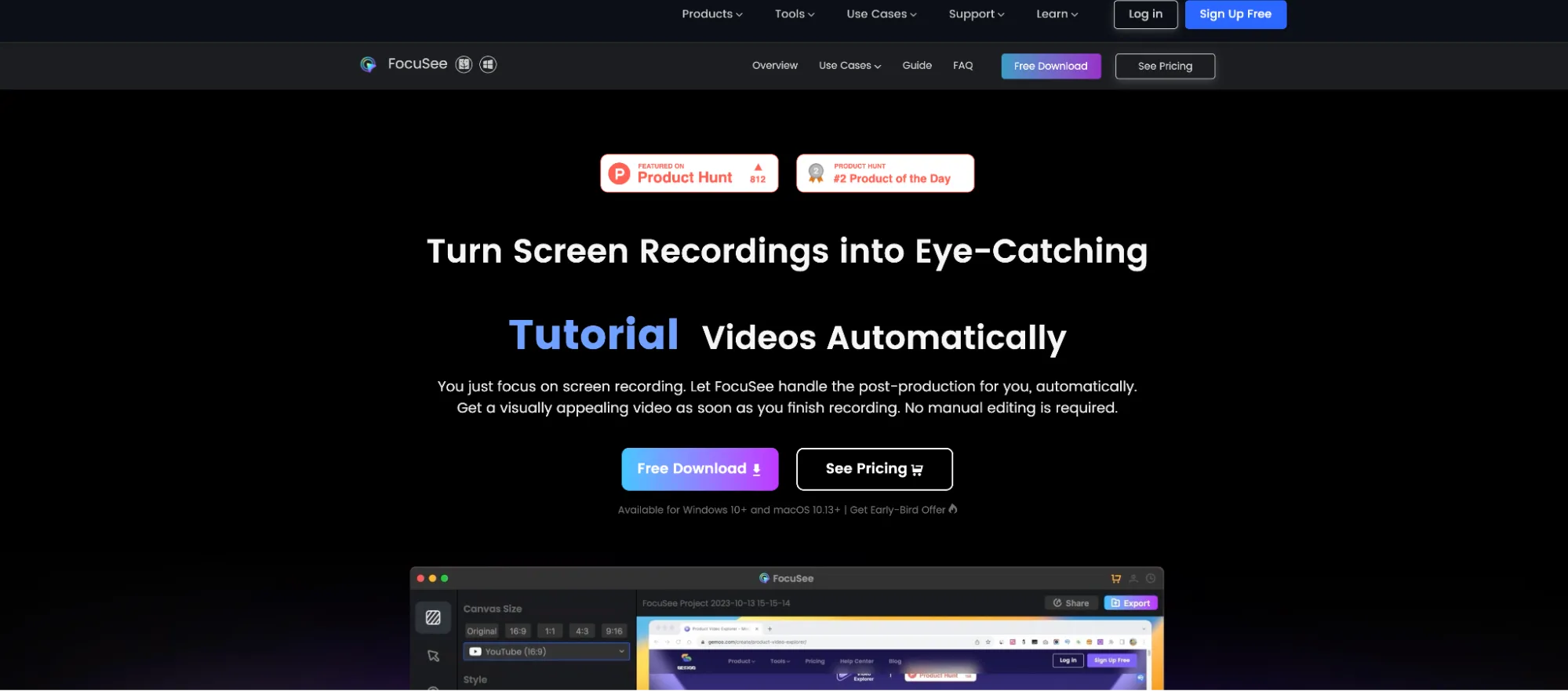Select the macOS Finder platform icon
The height and width of the screenshot is (691, 1568).
click(x=464, y=64)
